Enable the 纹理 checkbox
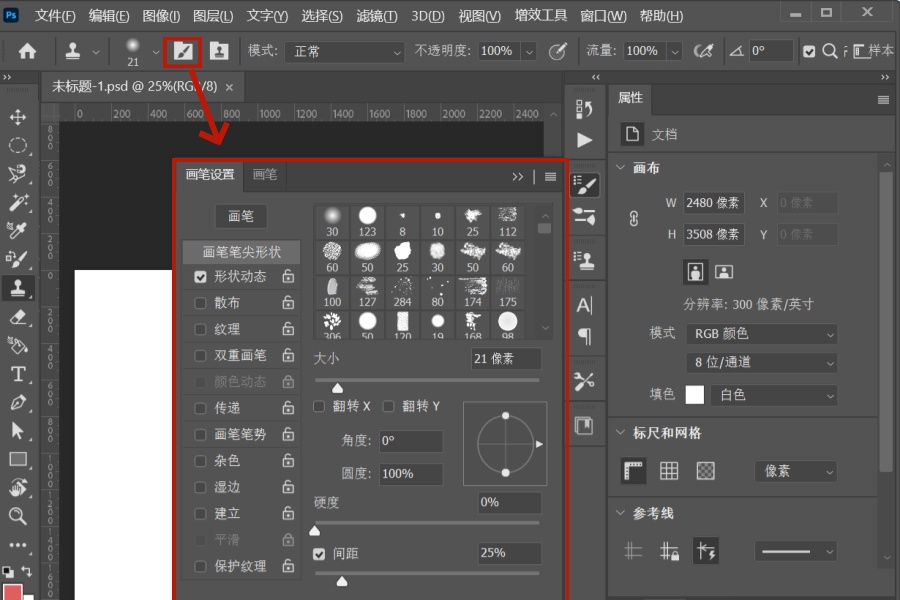The width and height of the screenshot is (900, 600). point(200,329)
